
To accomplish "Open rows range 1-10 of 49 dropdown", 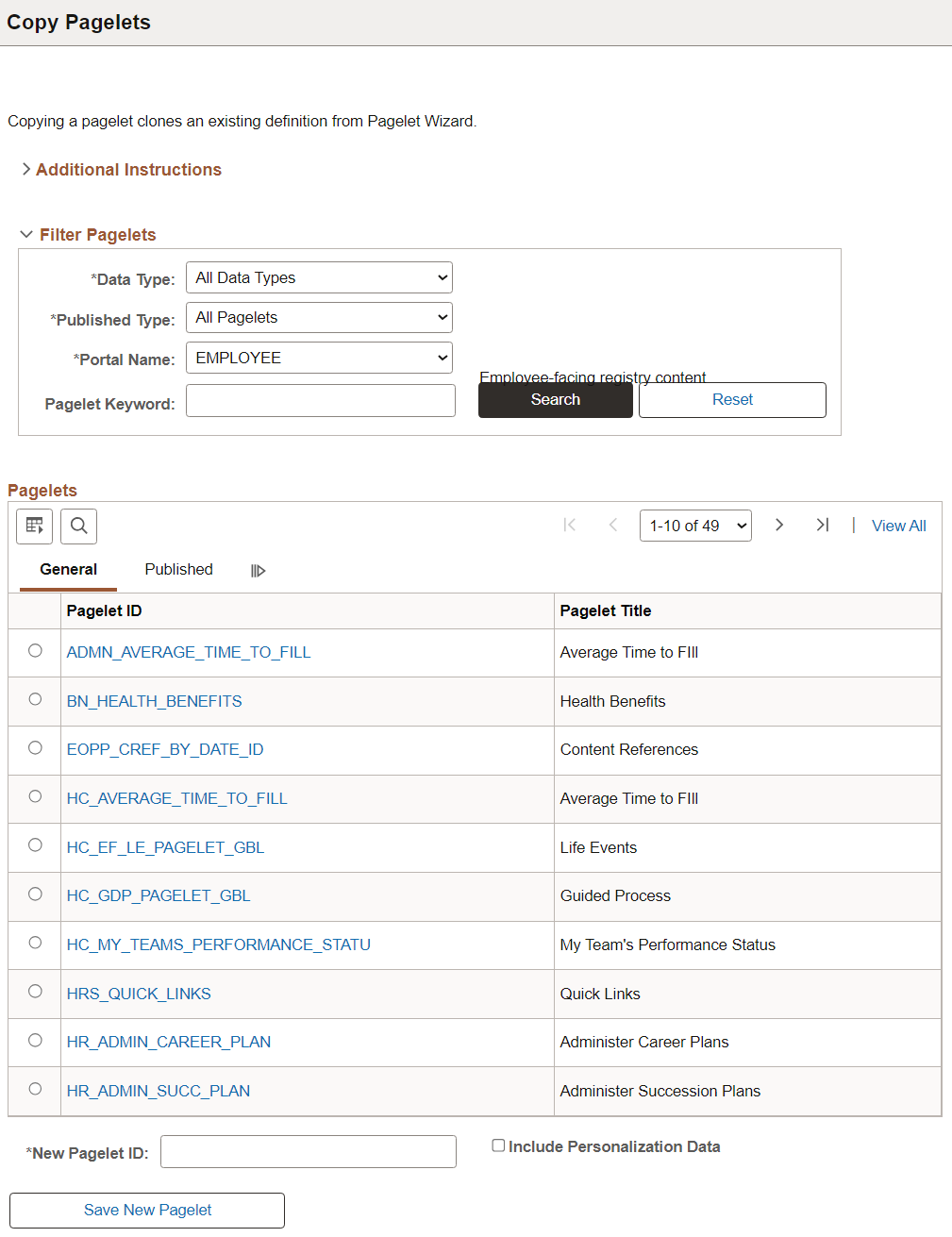I will click(x=695, y=526).
